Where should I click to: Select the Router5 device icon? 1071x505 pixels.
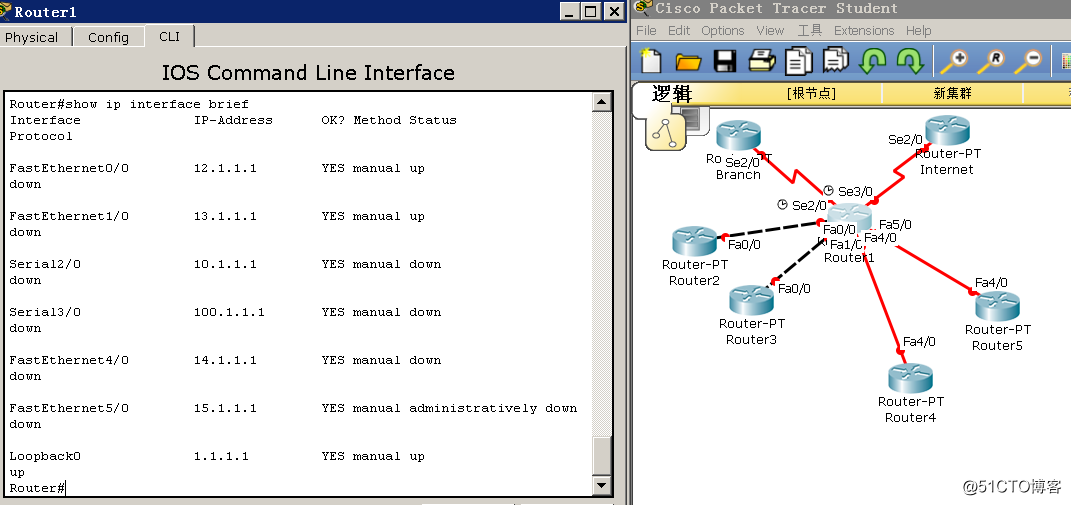tap(997, 306)
